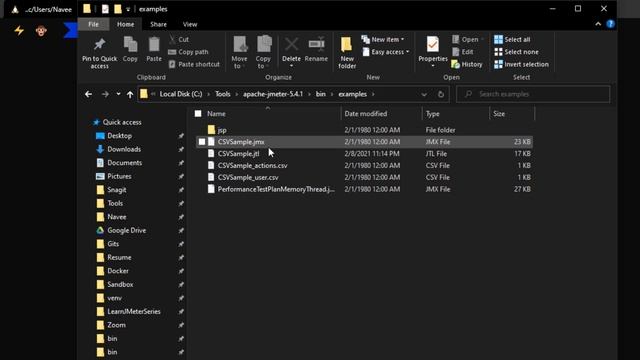The height and width of the screenshot is (360, 640).
Task: Go forward with the right arrow
Action: coord(105,94)
